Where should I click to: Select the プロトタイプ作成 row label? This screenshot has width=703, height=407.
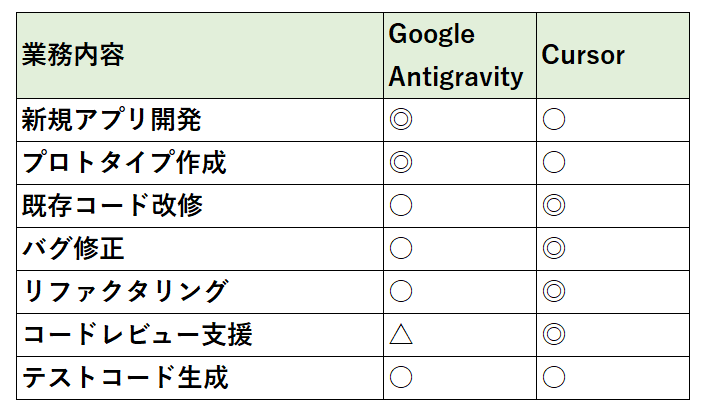point(124,162)
